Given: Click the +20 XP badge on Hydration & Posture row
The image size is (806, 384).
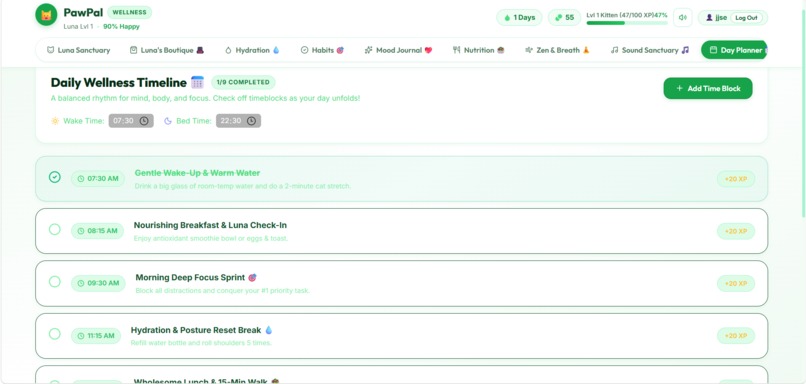Looking at the screenshot, I should [736, 336].
